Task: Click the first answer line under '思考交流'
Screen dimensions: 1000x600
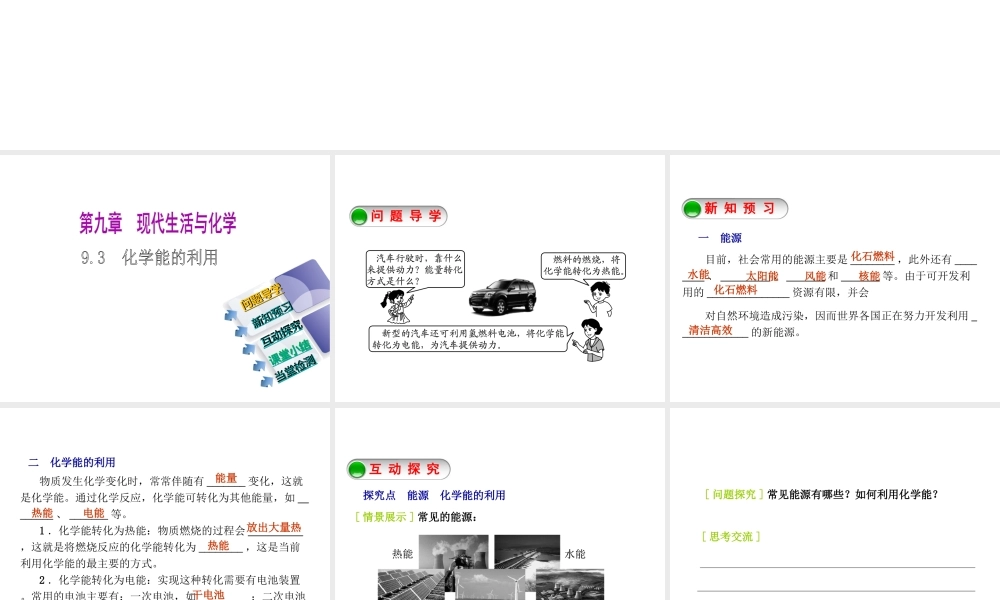Action: tap(837, 566)
